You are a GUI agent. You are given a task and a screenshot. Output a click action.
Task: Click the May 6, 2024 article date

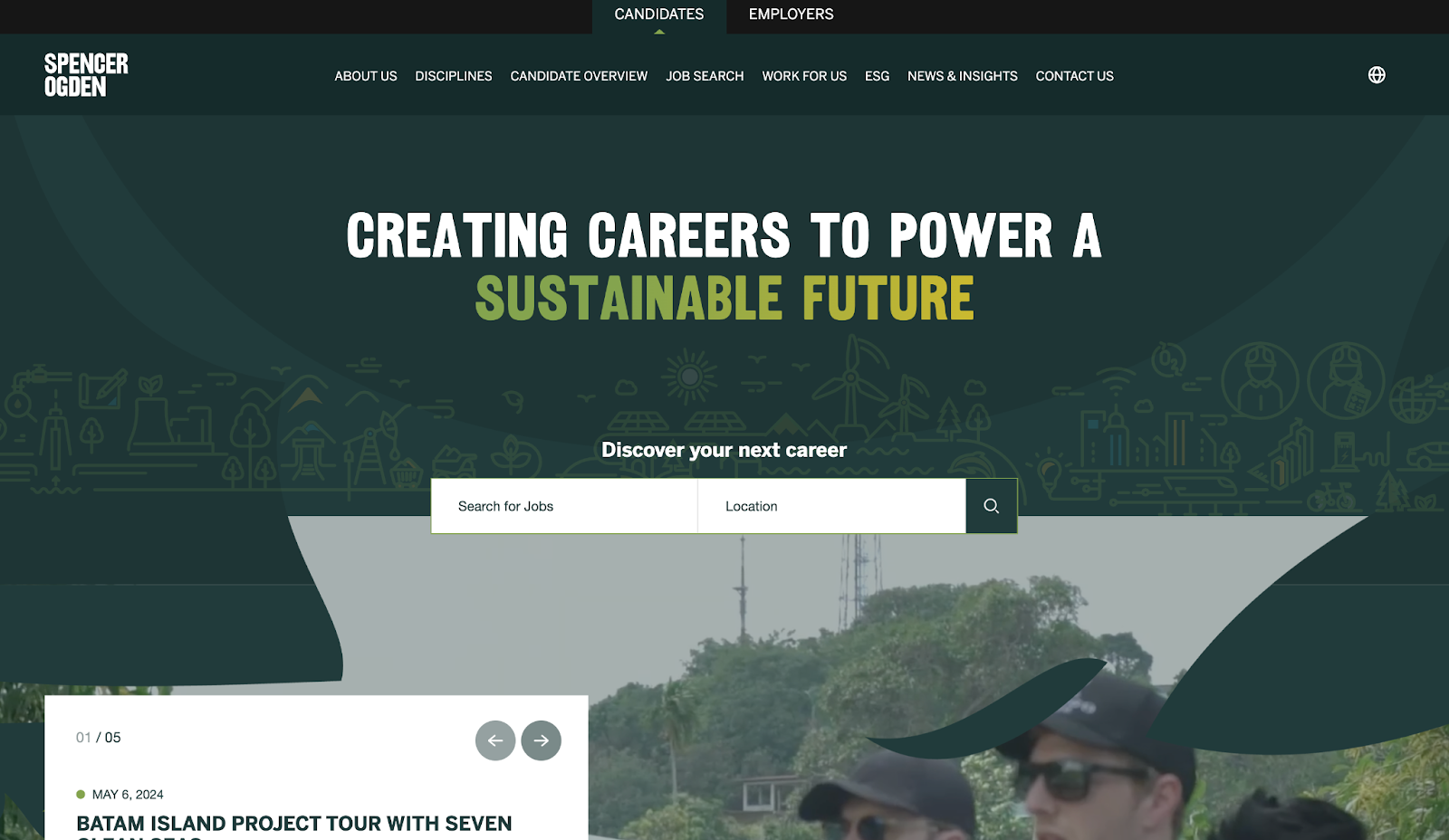[128, 795]
